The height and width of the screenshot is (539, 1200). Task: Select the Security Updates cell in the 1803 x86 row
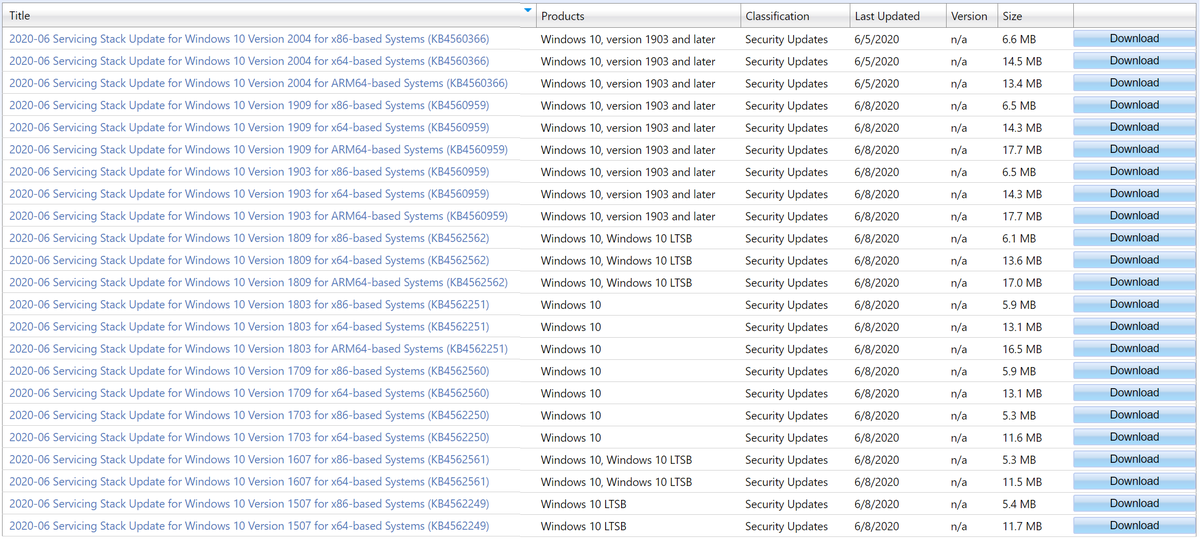[x=787, y=305]
